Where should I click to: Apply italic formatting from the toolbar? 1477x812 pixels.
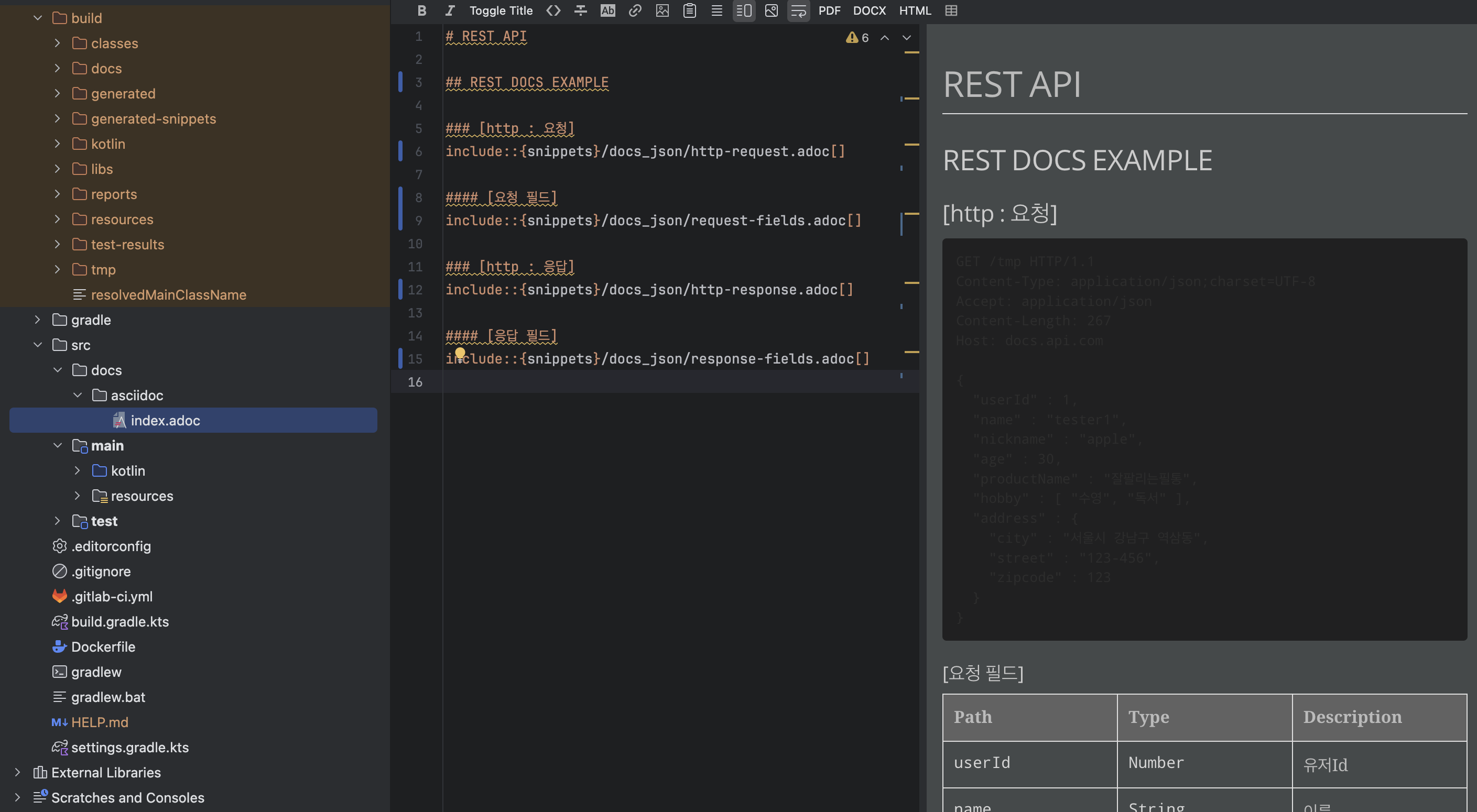point(450,10)
